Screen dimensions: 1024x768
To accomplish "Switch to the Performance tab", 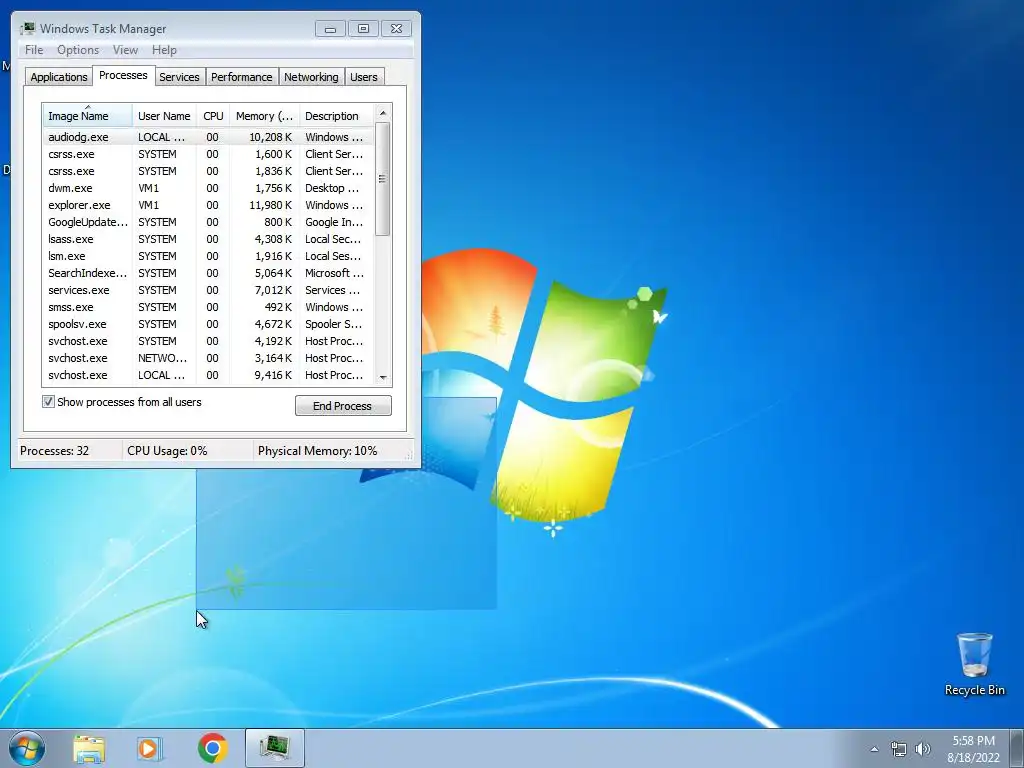I will click(241, 77).
